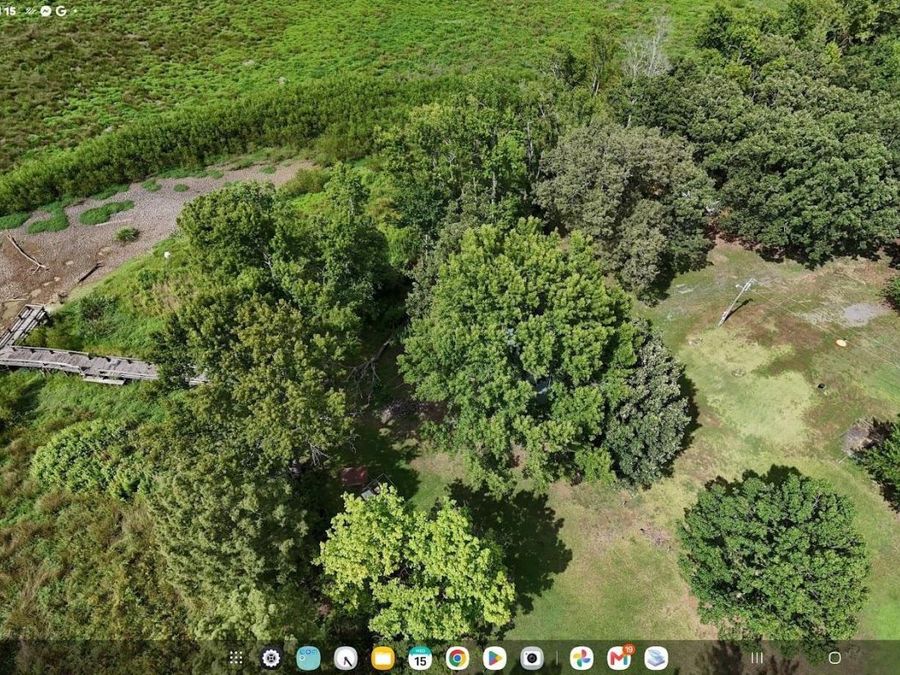
Task: Tap the Google notification icon in status bar
Action: coord(61,10)
